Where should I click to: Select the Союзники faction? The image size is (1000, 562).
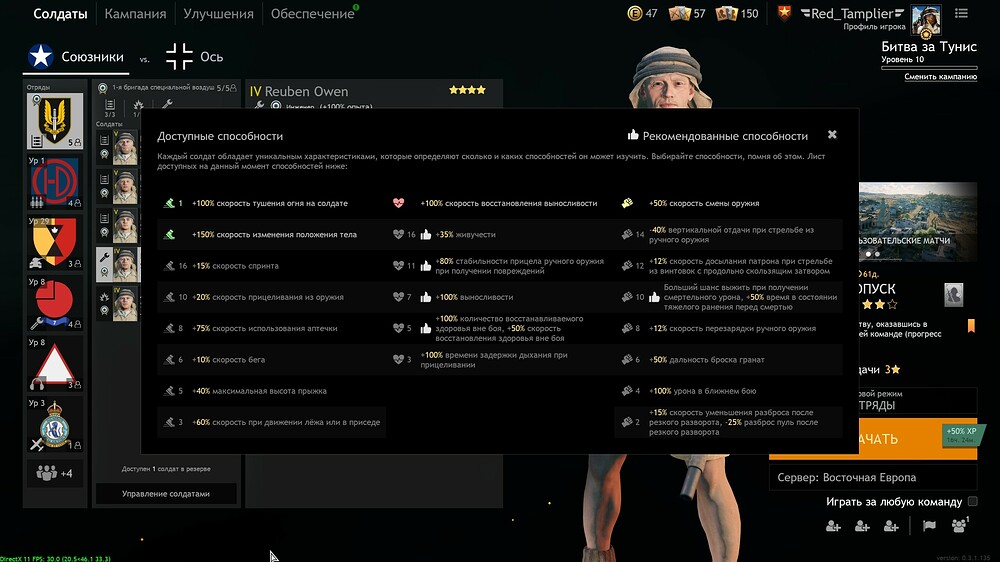[x=76, y=57]
